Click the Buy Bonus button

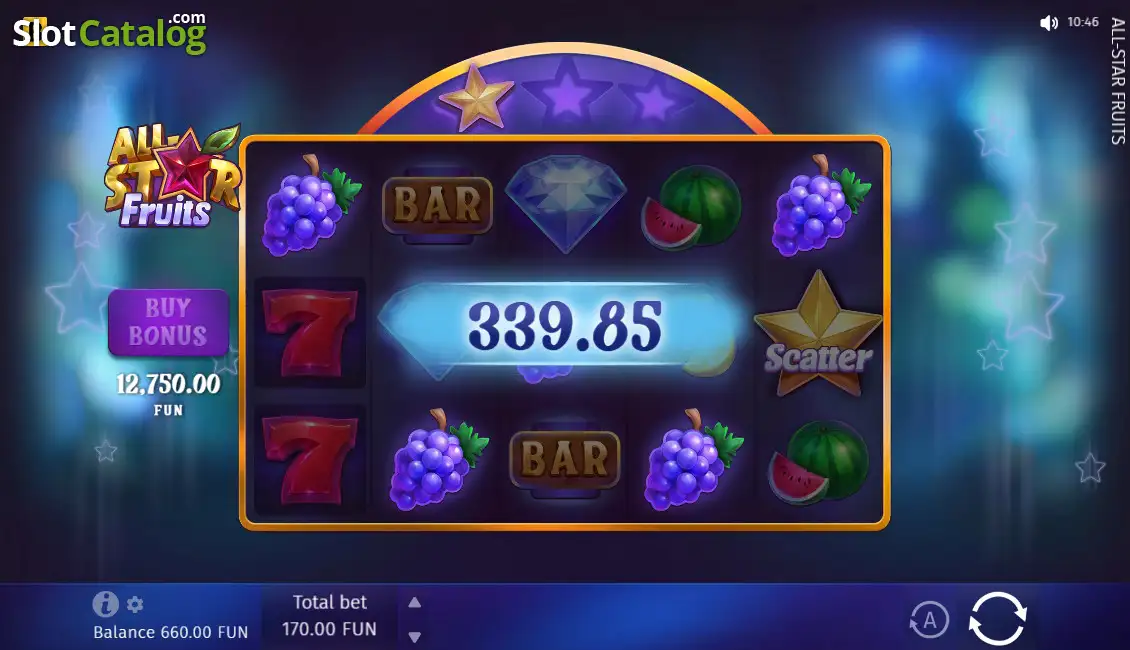[x=168, y=322]
